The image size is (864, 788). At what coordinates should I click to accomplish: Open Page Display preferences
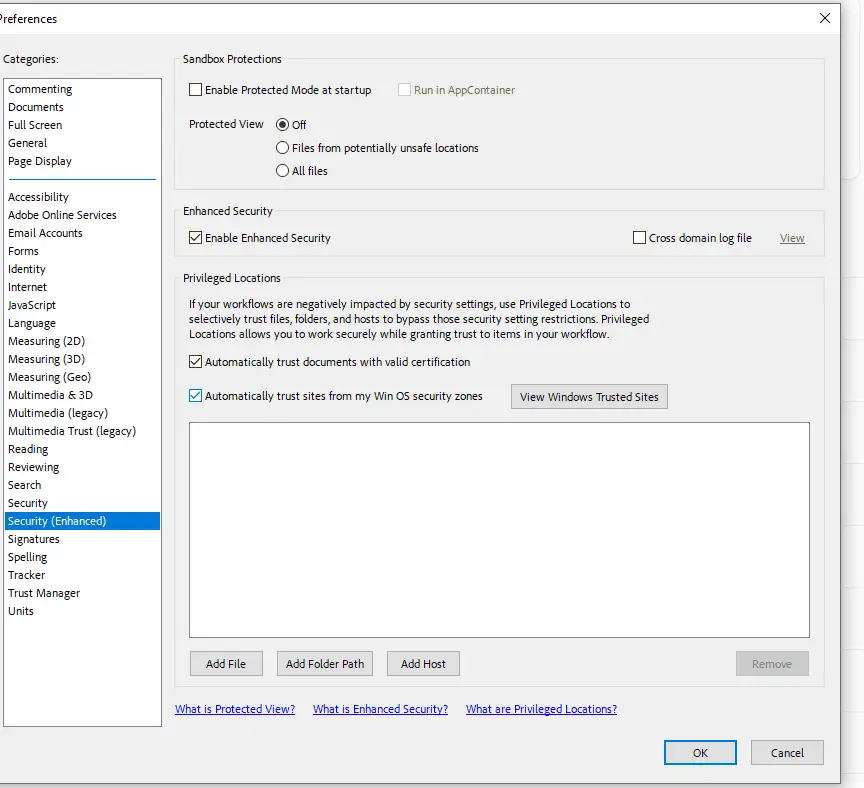[x=40, y=161]
